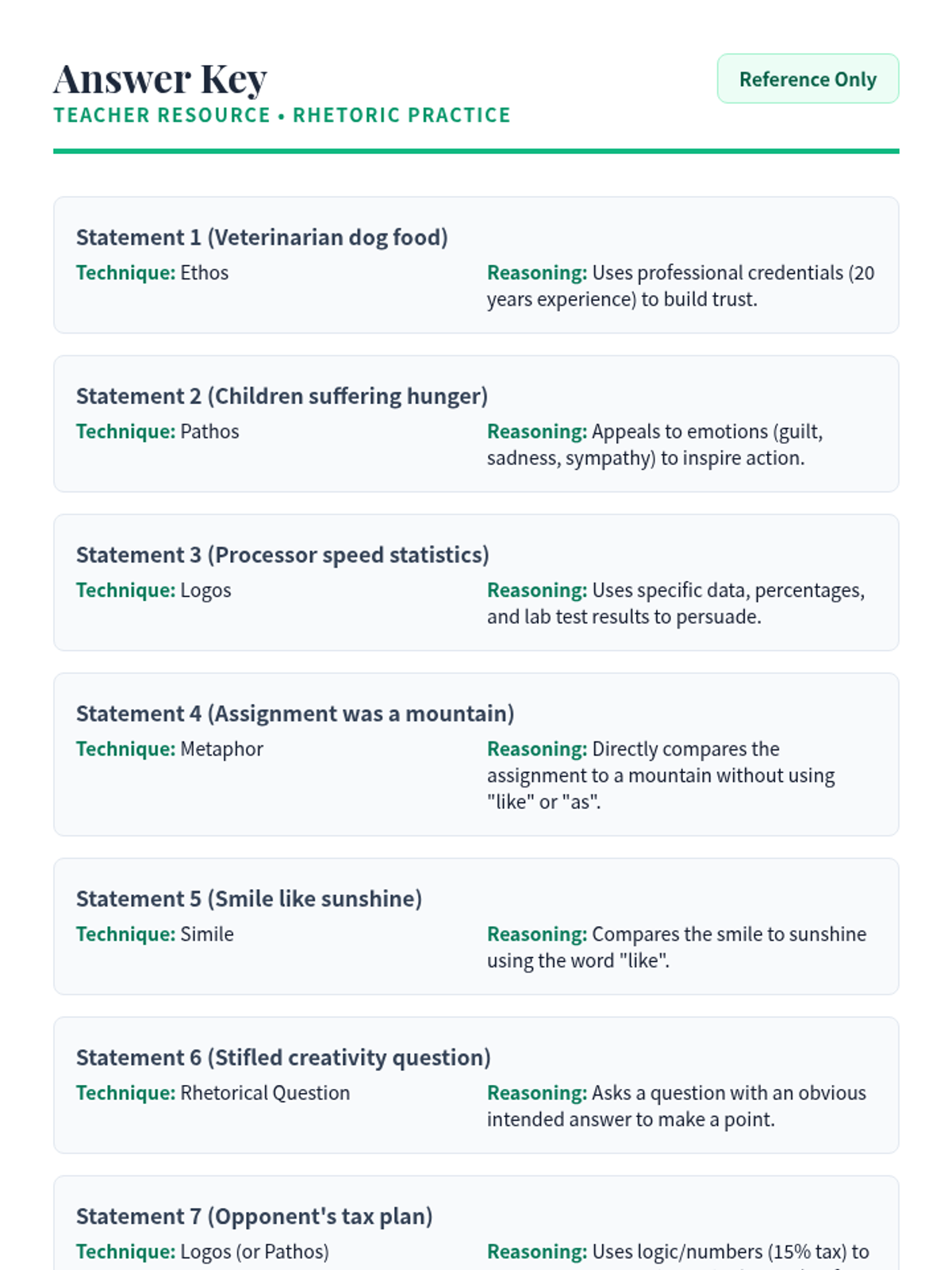
Task: Click the Logos technique under Statement 3
Action: point(205,591)
